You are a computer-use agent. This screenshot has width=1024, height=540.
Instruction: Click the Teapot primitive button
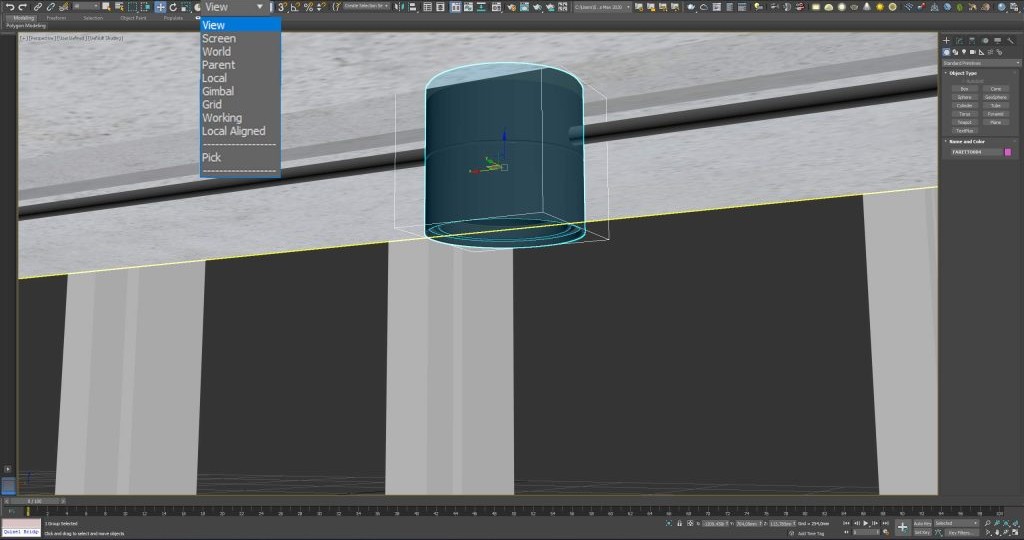point(965,122)
